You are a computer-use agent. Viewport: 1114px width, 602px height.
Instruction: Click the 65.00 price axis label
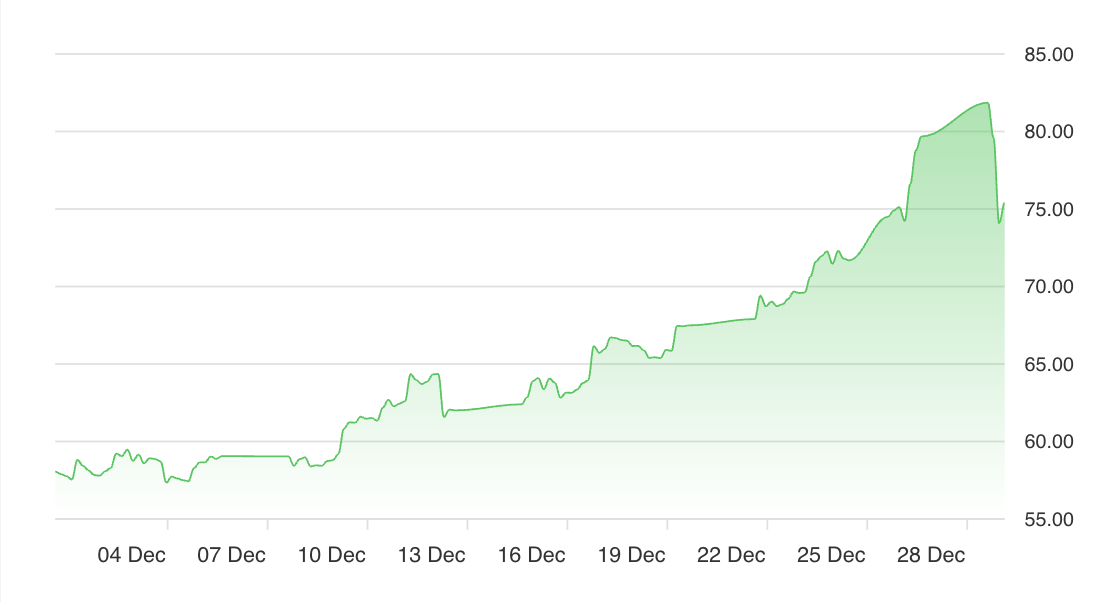tap(1049, 364)
